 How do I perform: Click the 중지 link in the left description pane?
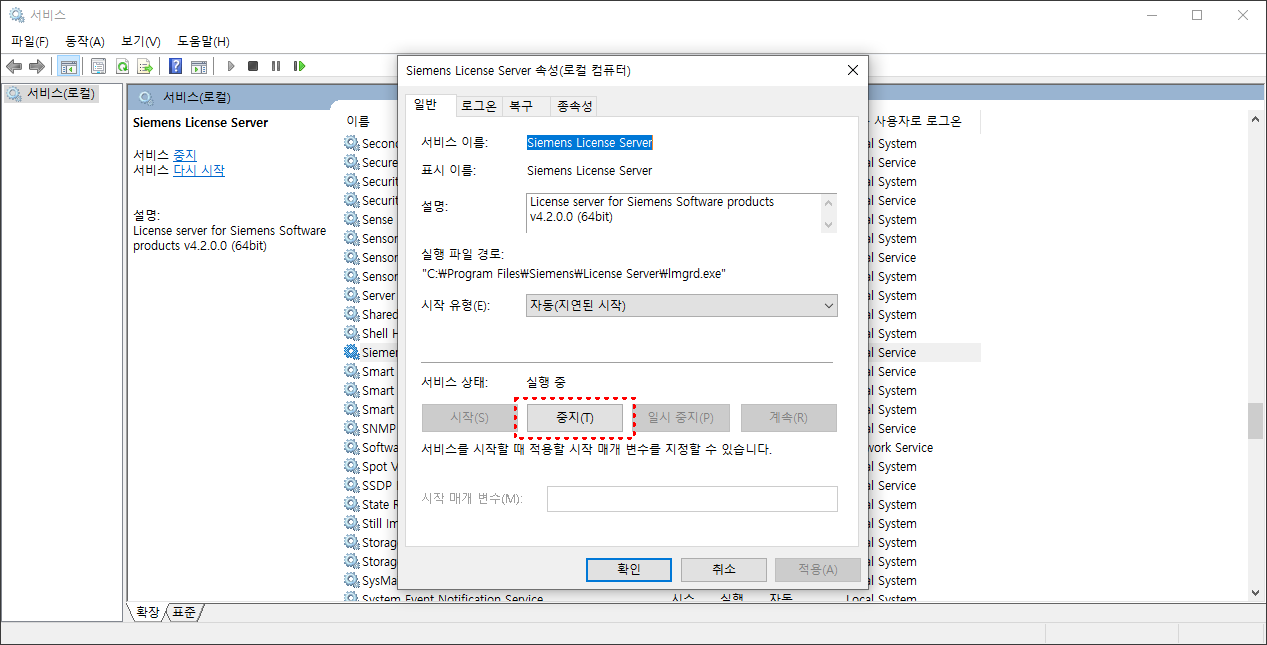(185, 155)
